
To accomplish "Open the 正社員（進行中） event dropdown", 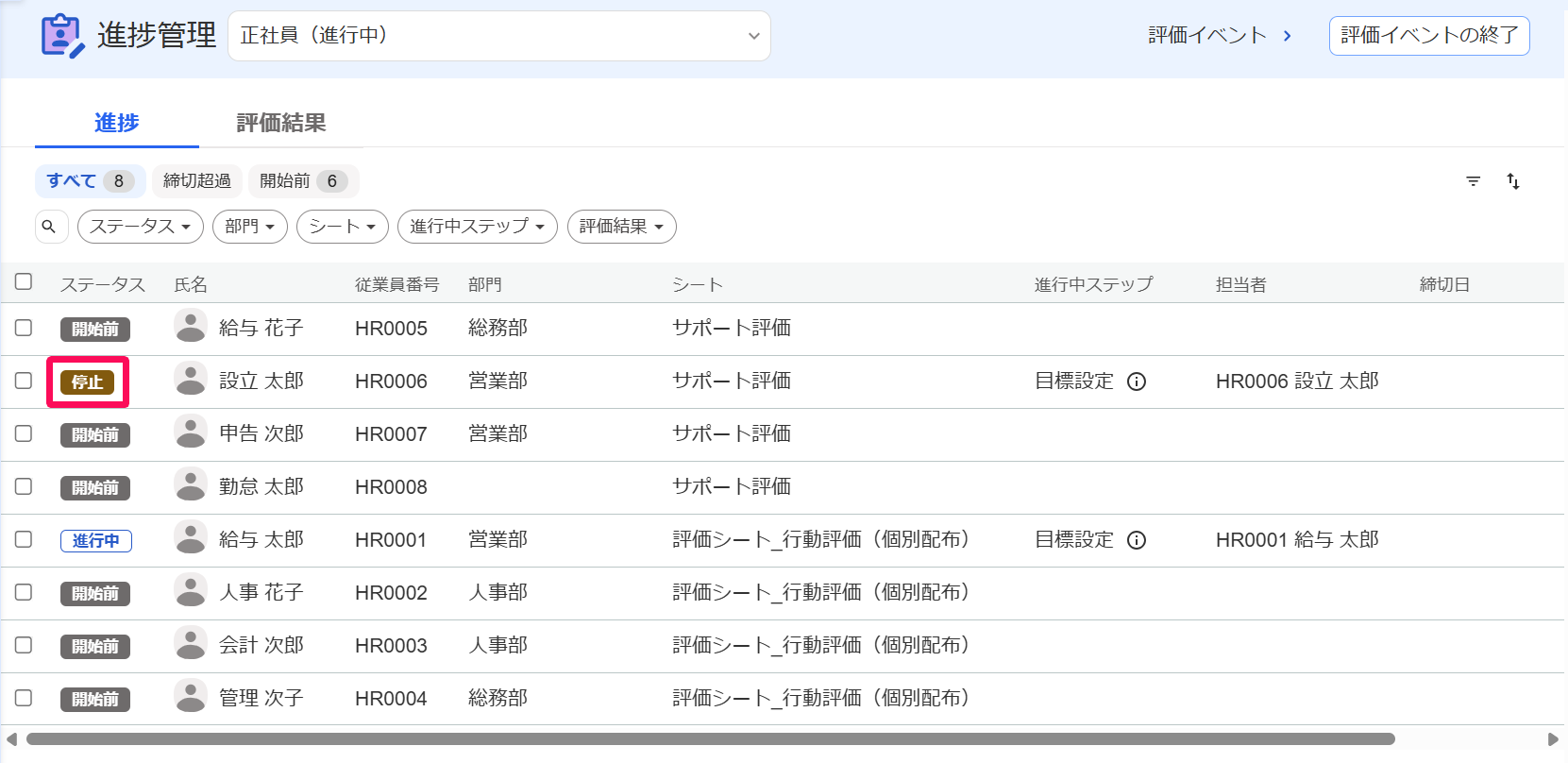I will tap(499, 36).
